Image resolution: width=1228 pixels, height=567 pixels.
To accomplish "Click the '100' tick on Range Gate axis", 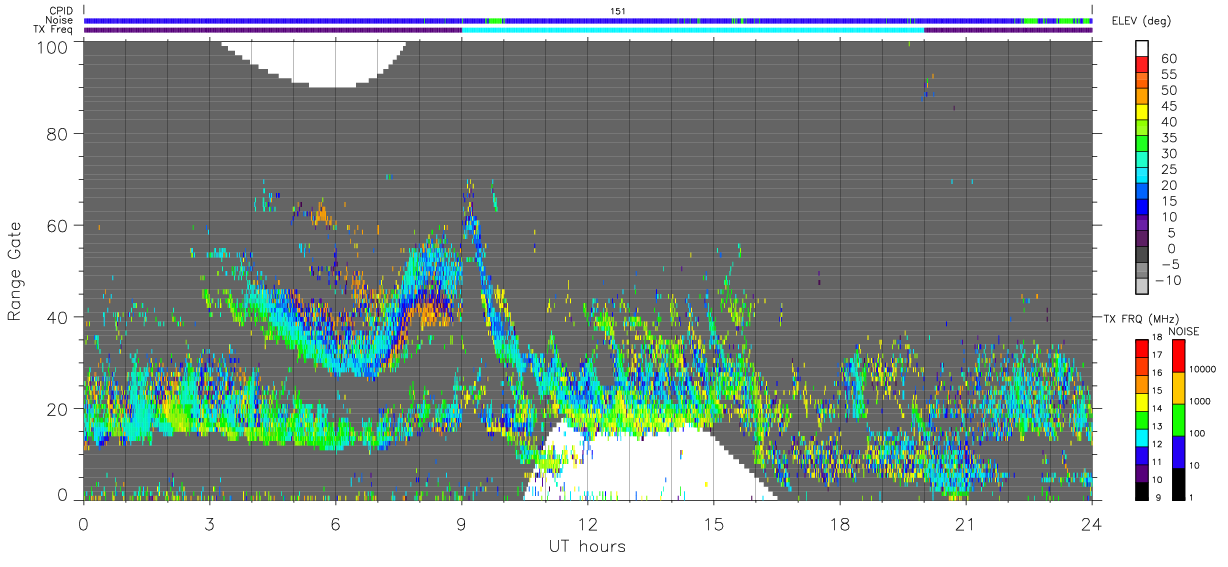I will [51, 46].
